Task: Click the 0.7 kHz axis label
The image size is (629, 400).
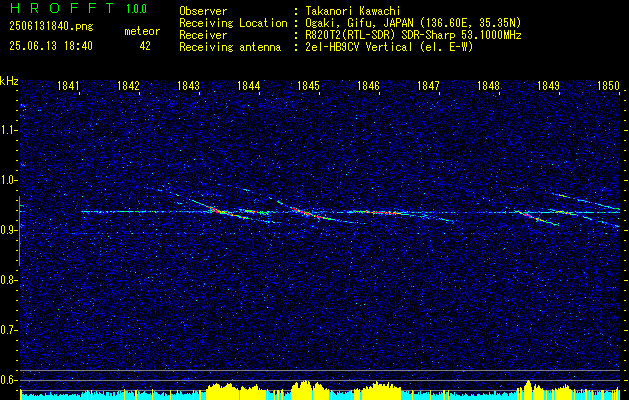Action: click(9, 330)
